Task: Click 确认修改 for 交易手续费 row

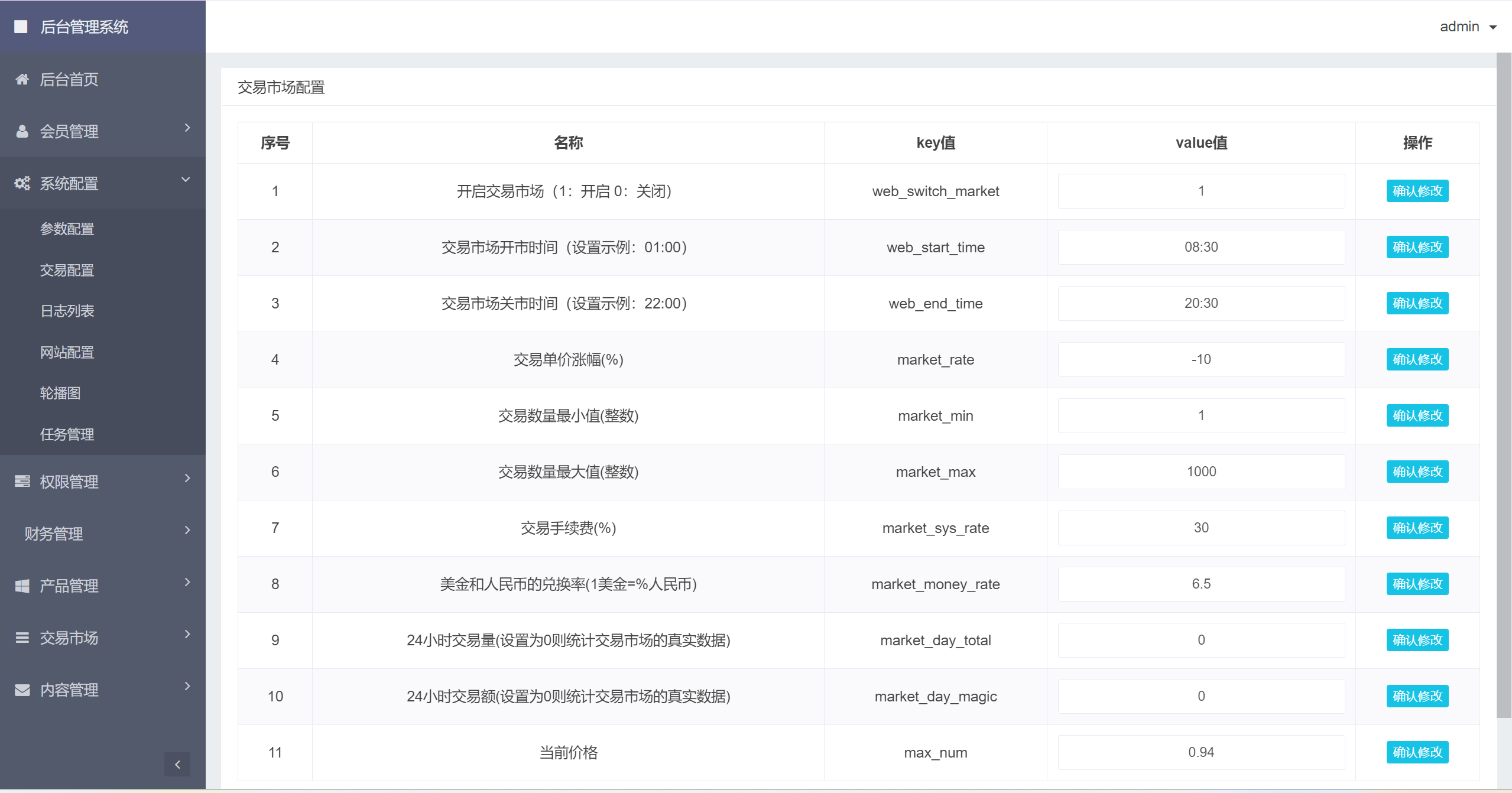Action: 1419,527
